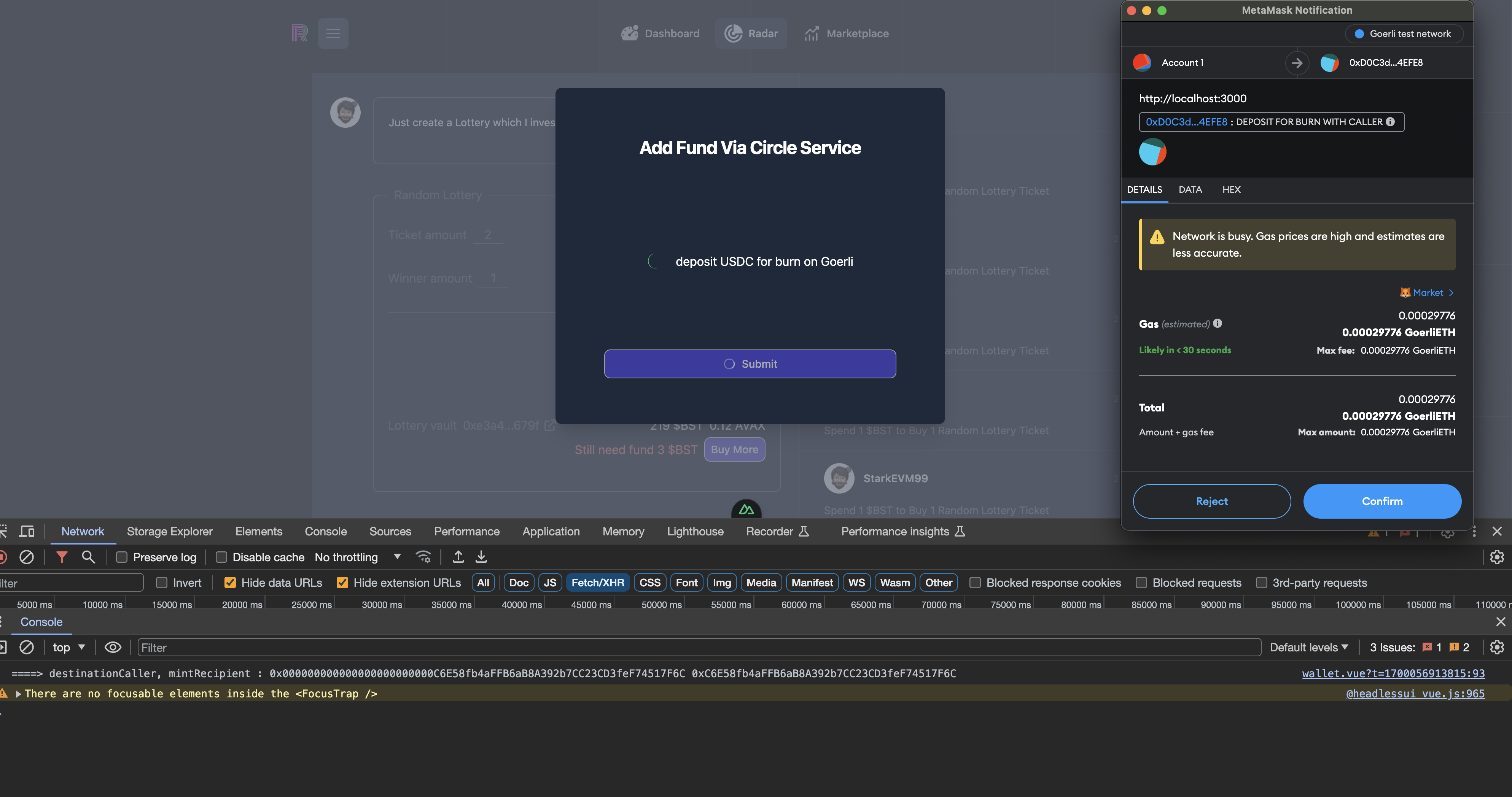1512x797 pixels.
Task: Confirm the MetaMask transaction
Action: tap(1382, 501)
